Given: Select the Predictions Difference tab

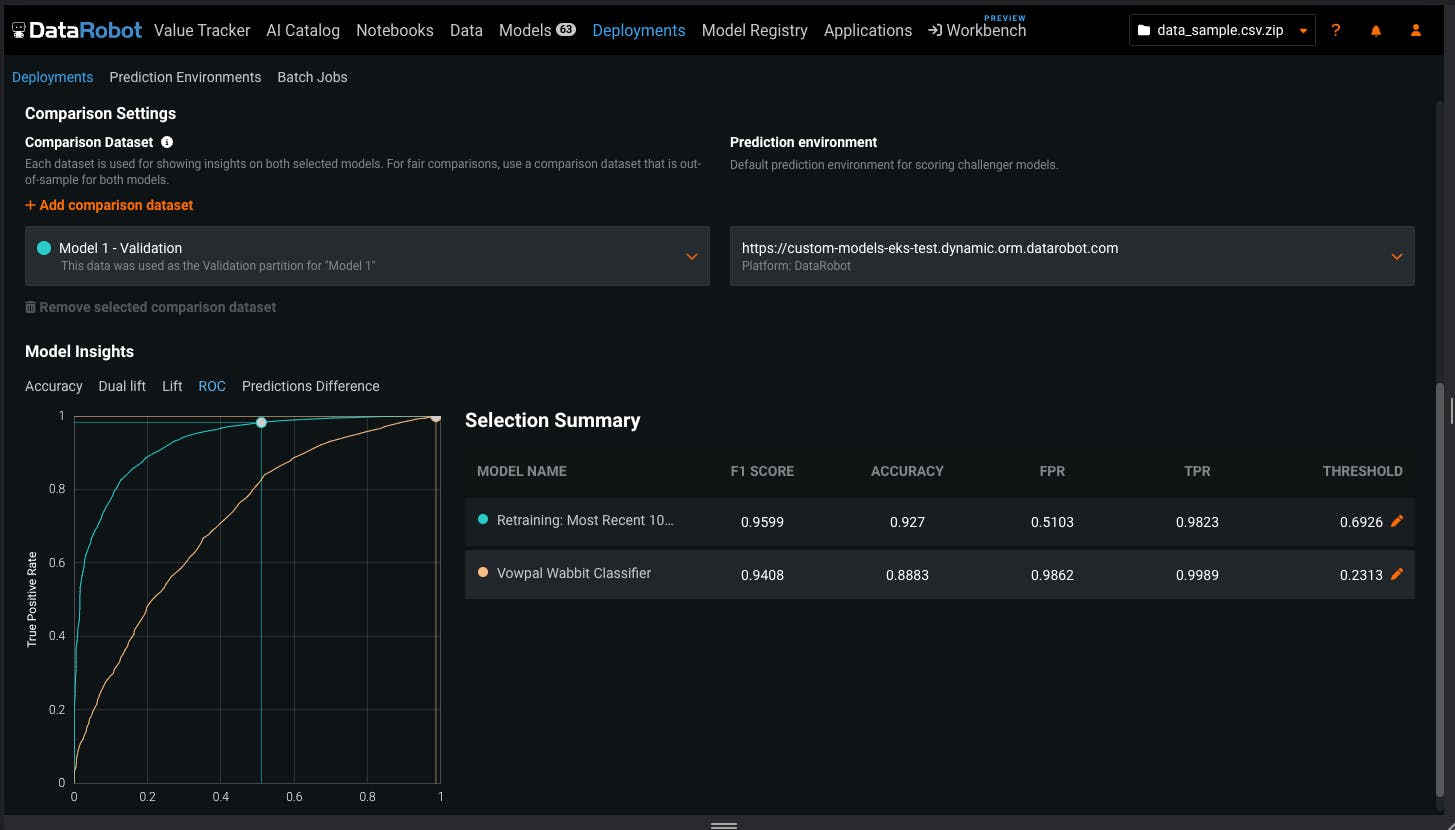Looking at the screenshot, I should click(310, 386).
